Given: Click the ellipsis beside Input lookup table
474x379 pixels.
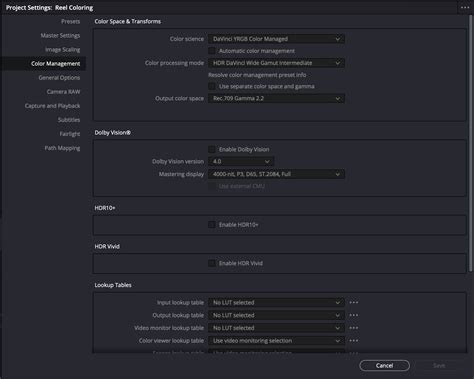Looking at the screenshot, I should [354, 302].
